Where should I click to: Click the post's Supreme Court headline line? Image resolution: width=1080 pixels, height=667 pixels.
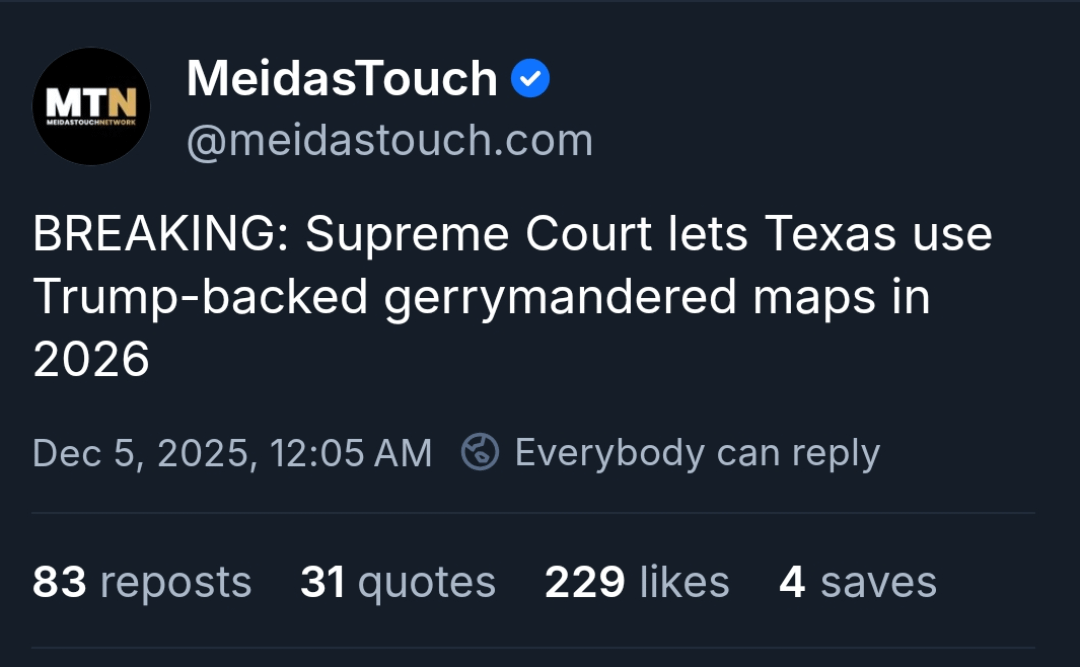click(x=512, y=235)
